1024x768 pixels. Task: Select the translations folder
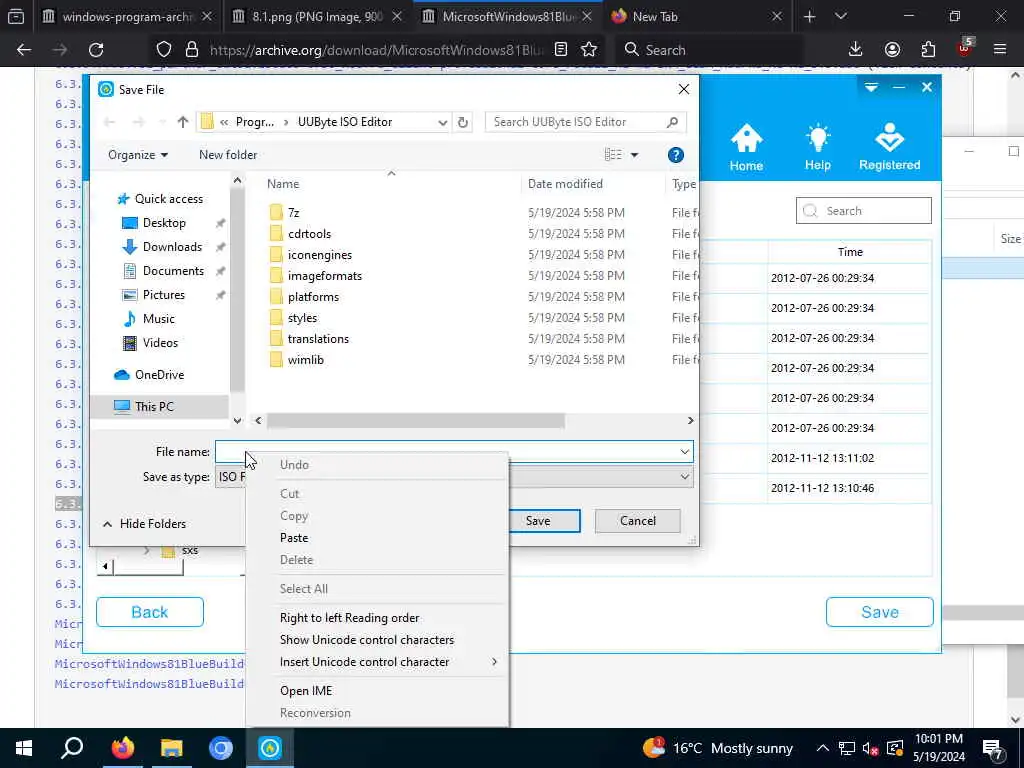click(x=318, y=339)
